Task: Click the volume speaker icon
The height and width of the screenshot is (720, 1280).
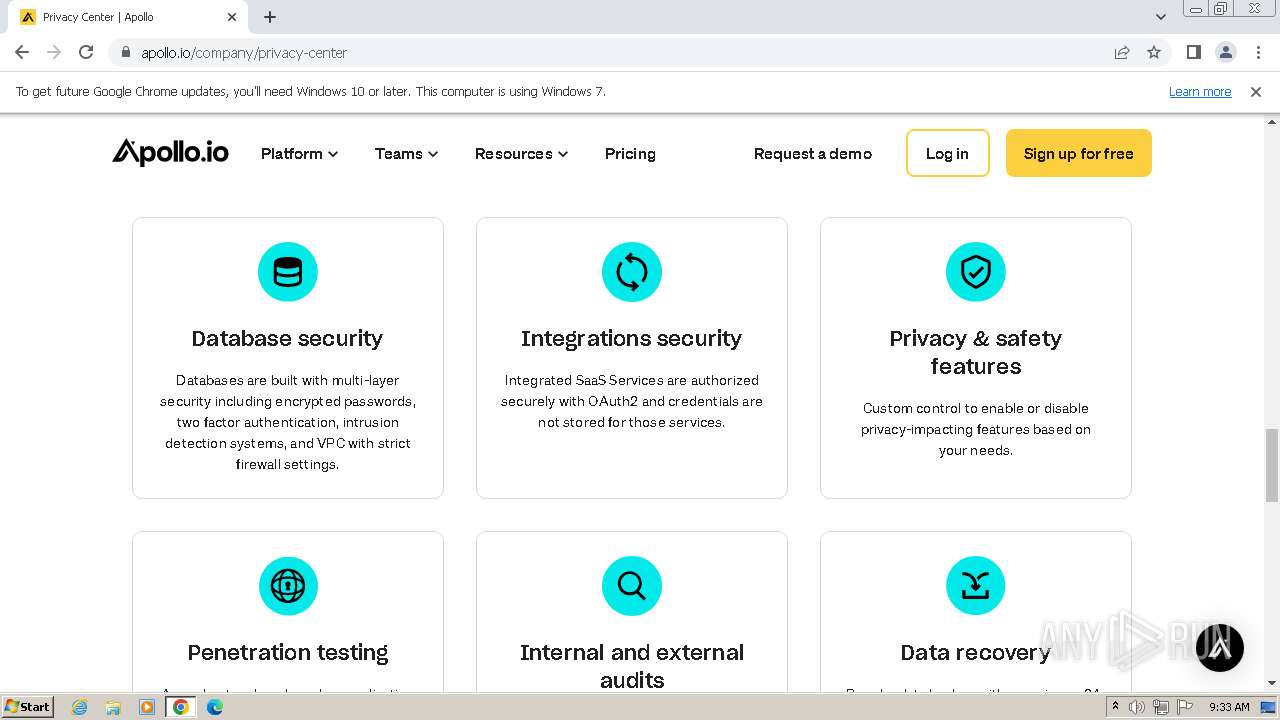Action: [1137, 707]
